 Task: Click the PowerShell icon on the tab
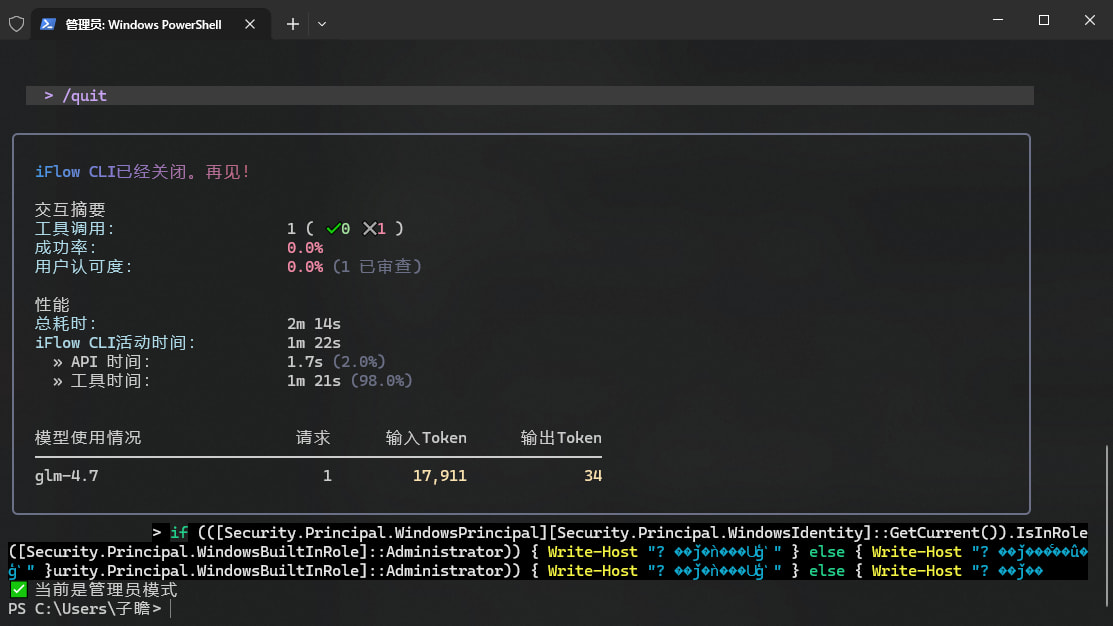[x=47, y=24]
